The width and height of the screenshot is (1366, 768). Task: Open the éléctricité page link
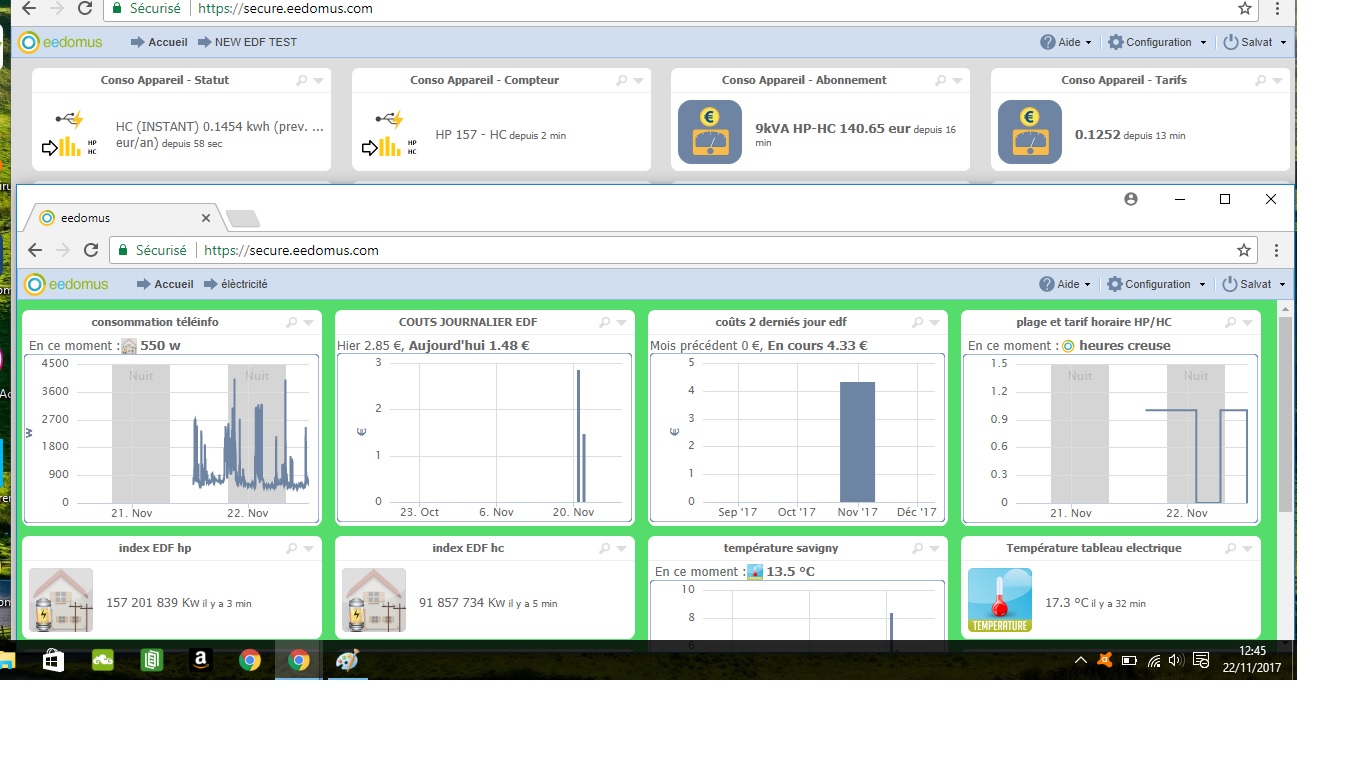pyautogui.click(x=236, y=284)
